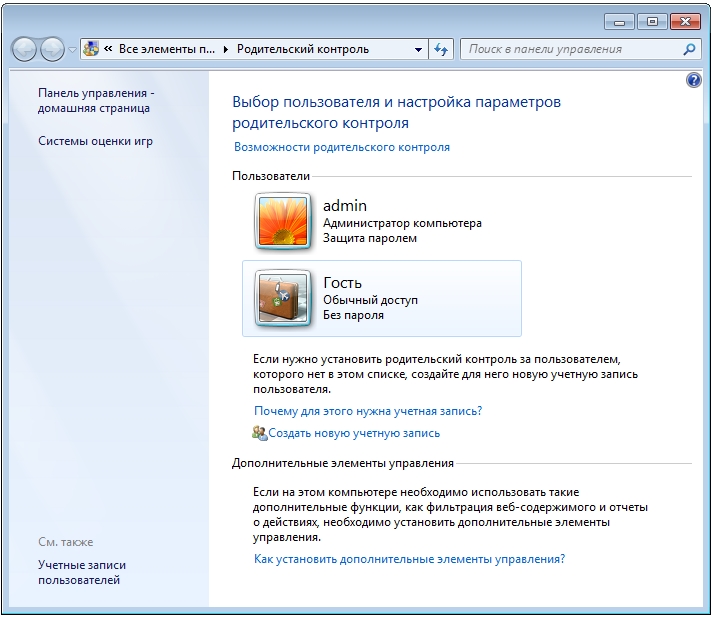Click 'Создать новую учетную запись' link
The width and height of the screenshot is (713, 618).
pos(354,433)
